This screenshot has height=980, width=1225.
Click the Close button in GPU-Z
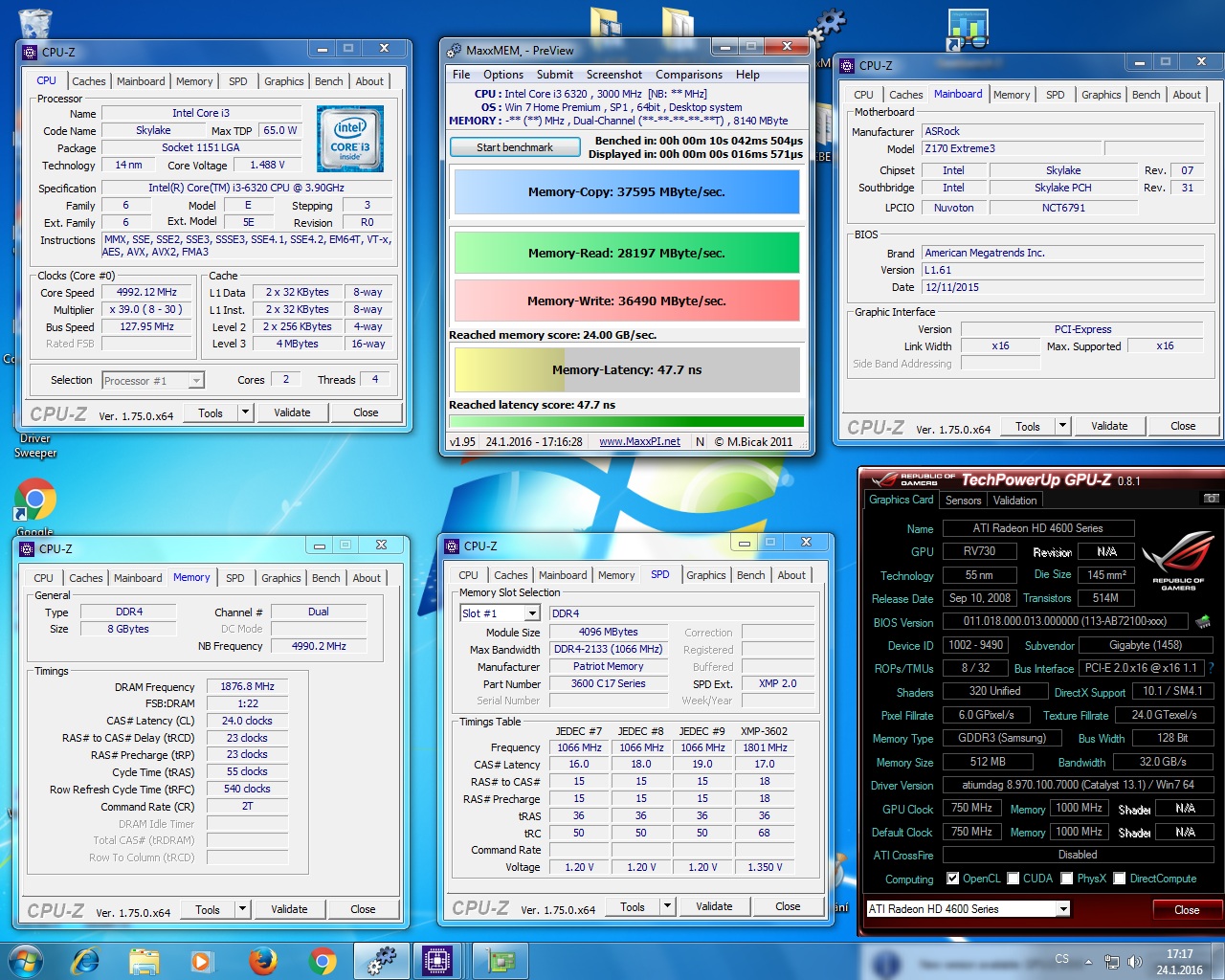[1187, 909]
